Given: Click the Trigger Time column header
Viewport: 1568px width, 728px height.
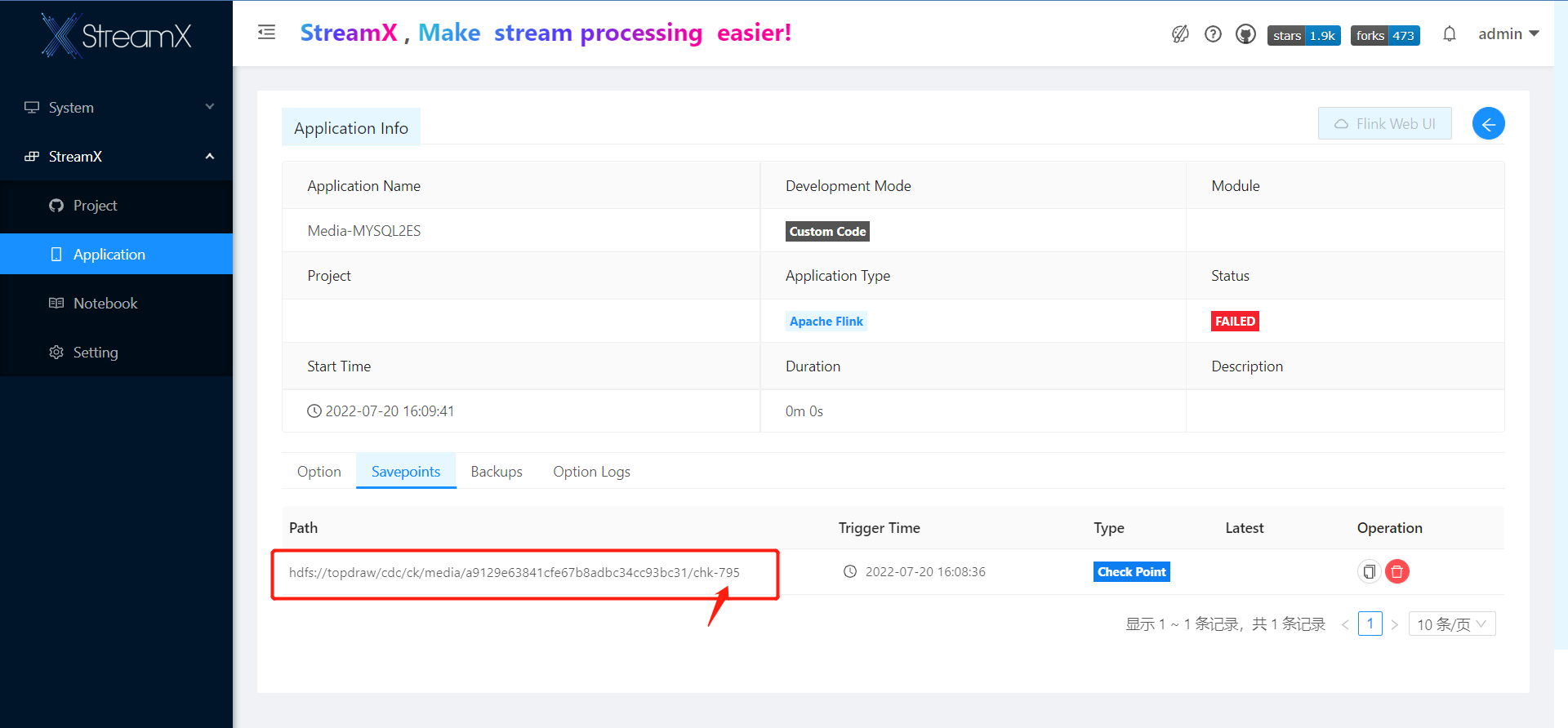Looking at the screenshot, I should pyautogui.click(x=879, y=527).
